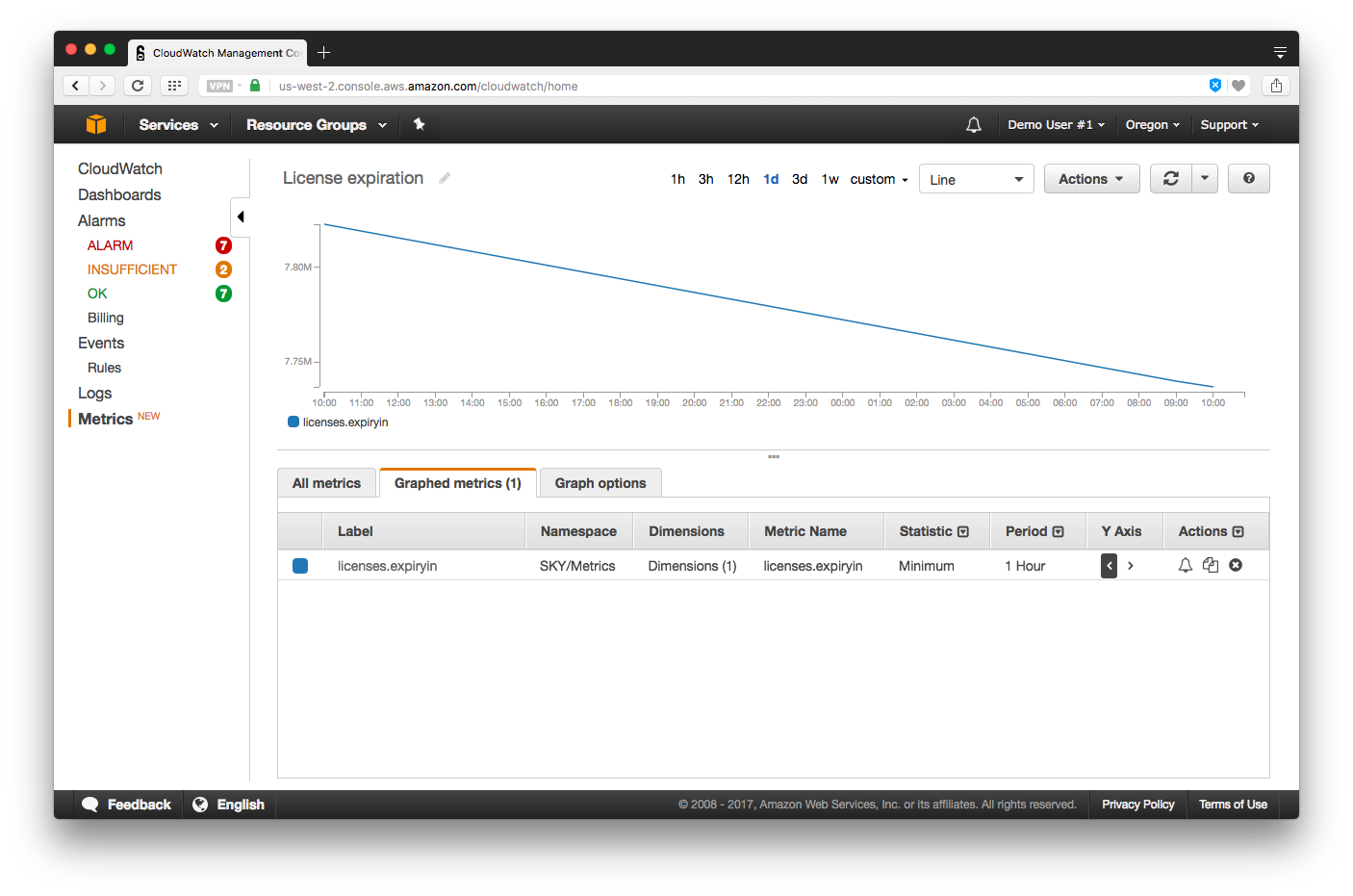The image size is (1353, 896).
Task: Open the Oregon region selector
Action: (x=1153, y=125)
